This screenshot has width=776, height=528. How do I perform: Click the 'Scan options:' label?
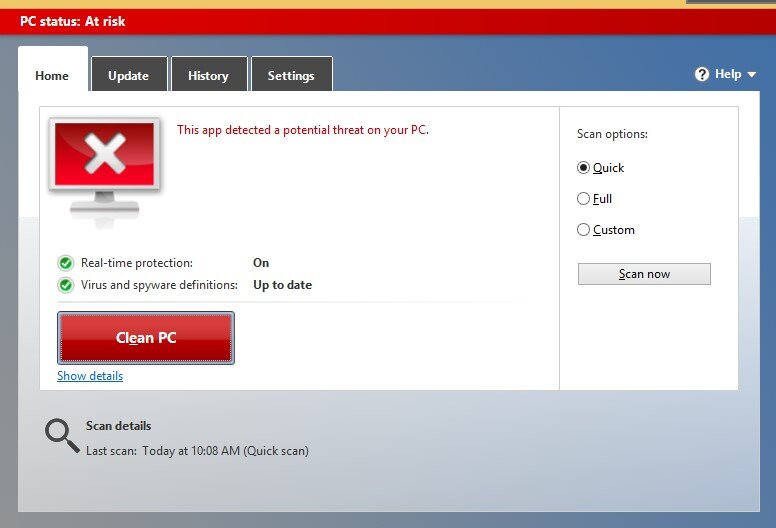pyautogui.click(x=612, y=134)
